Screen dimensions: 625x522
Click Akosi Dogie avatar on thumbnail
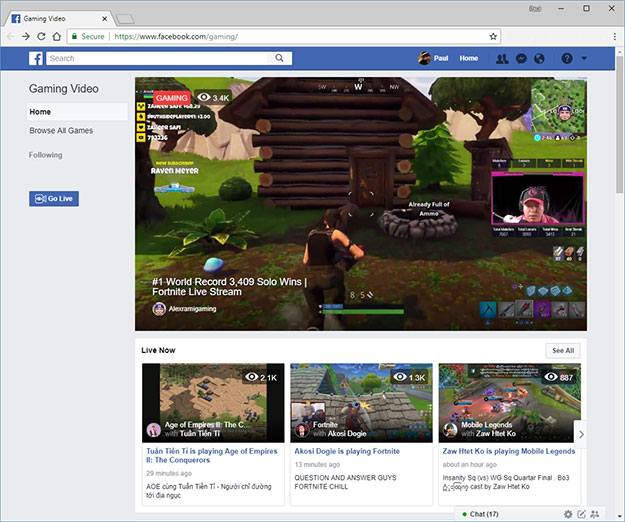(x=302, y=430)
